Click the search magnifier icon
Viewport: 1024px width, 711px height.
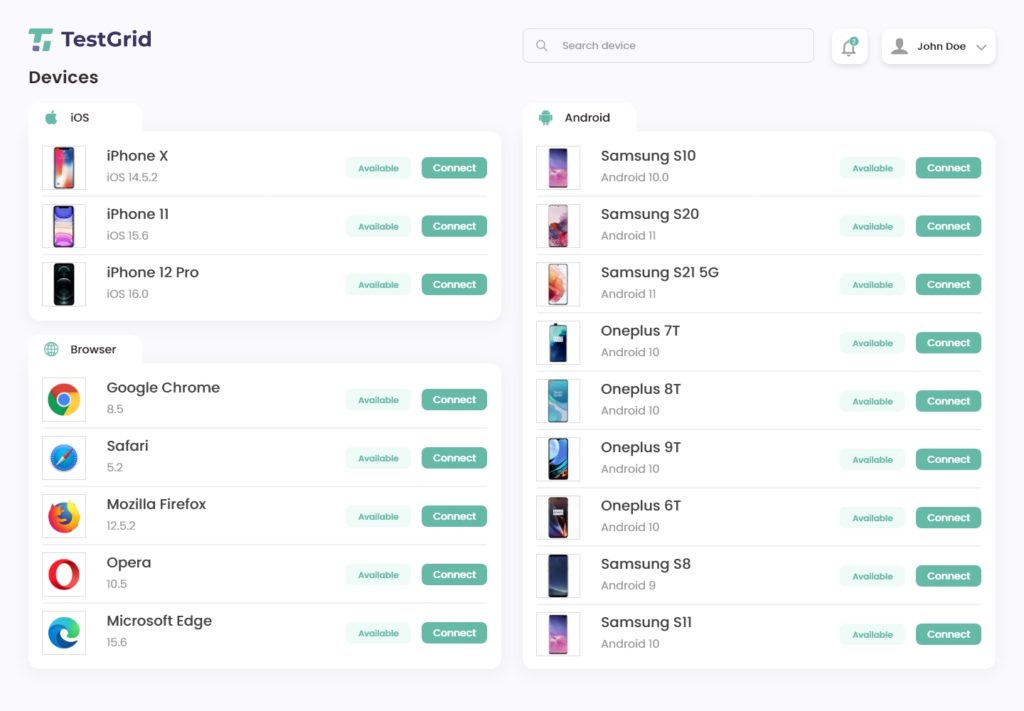pyautogui.click(x=541, y=46)
